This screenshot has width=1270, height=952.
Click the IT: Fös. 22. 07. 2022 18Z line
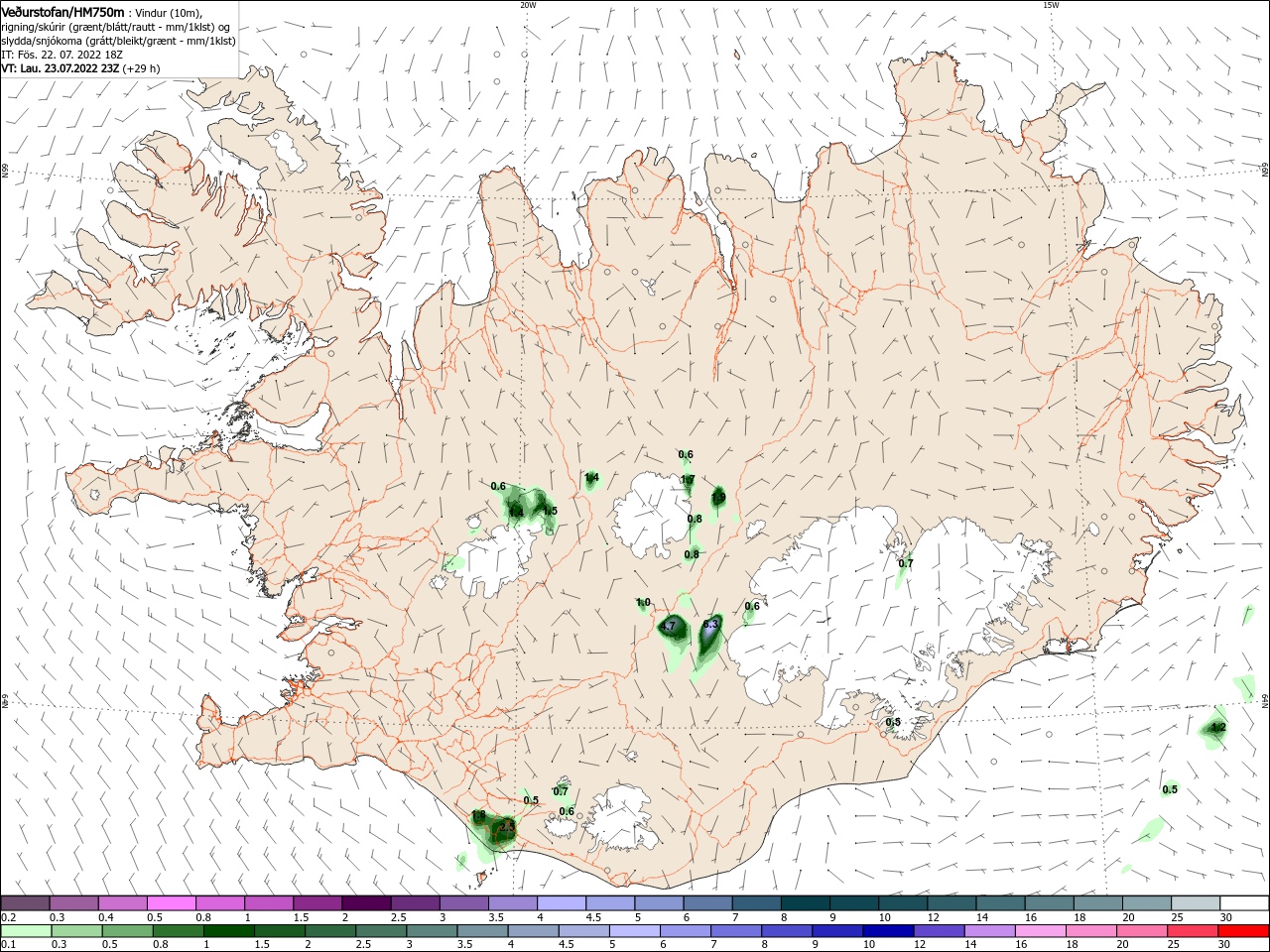pos(62,55)
